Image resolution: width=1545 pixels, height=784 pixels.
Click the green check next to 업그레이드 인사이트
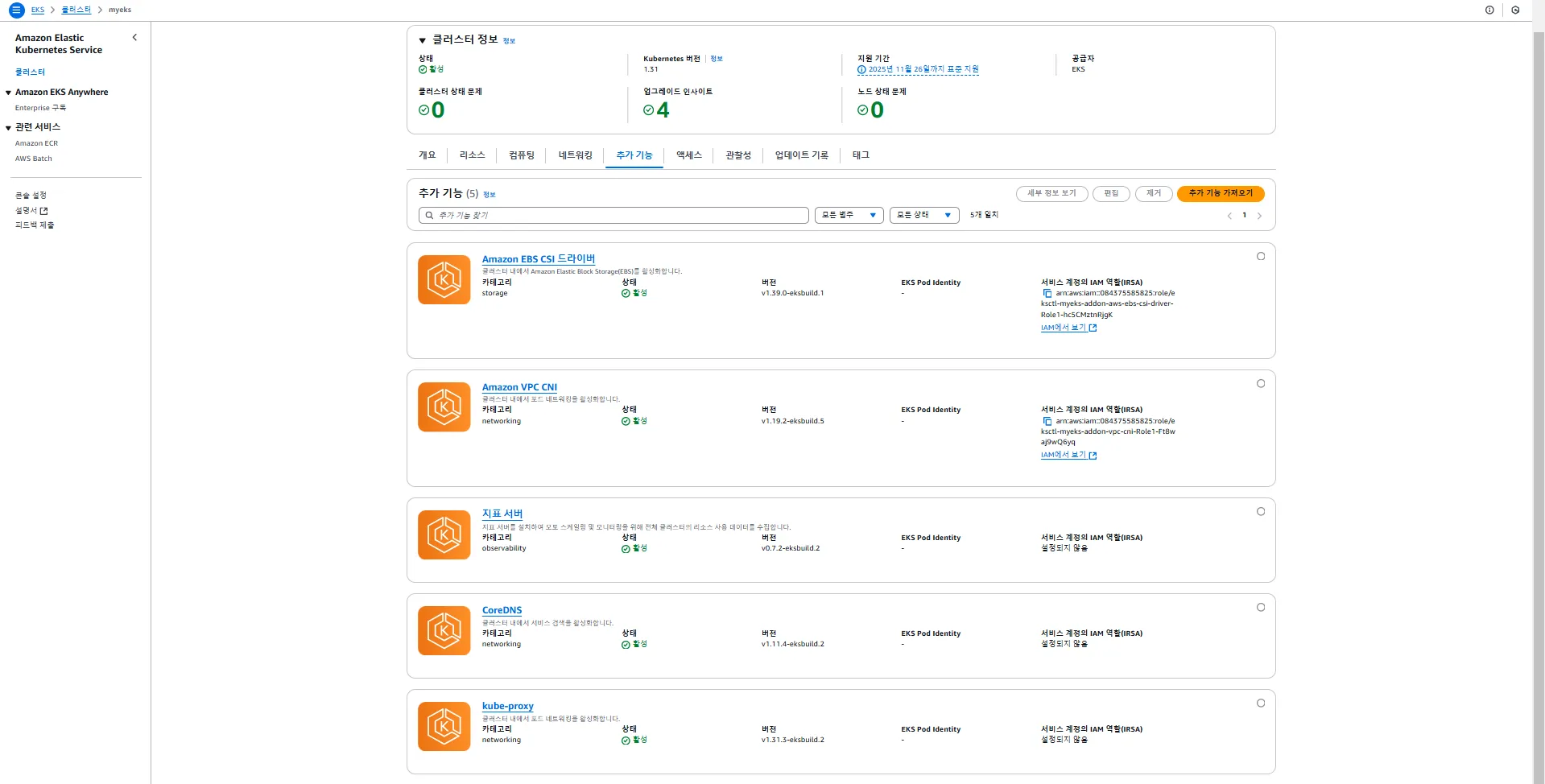648,110
